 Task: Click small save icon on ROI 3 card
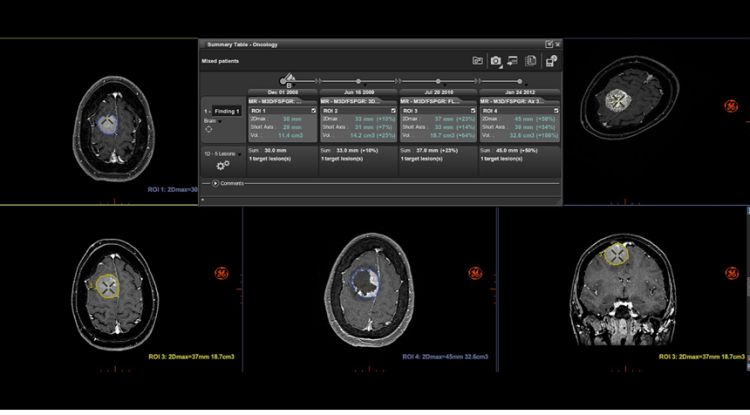pos(473,111)
